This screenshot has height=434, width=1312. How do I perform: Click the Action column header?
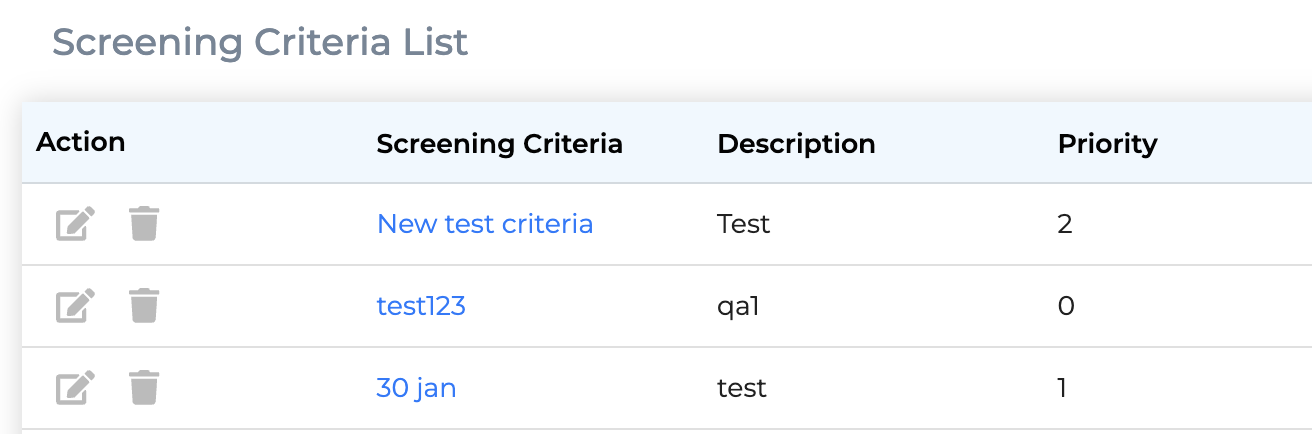click(x=81, y=142)
